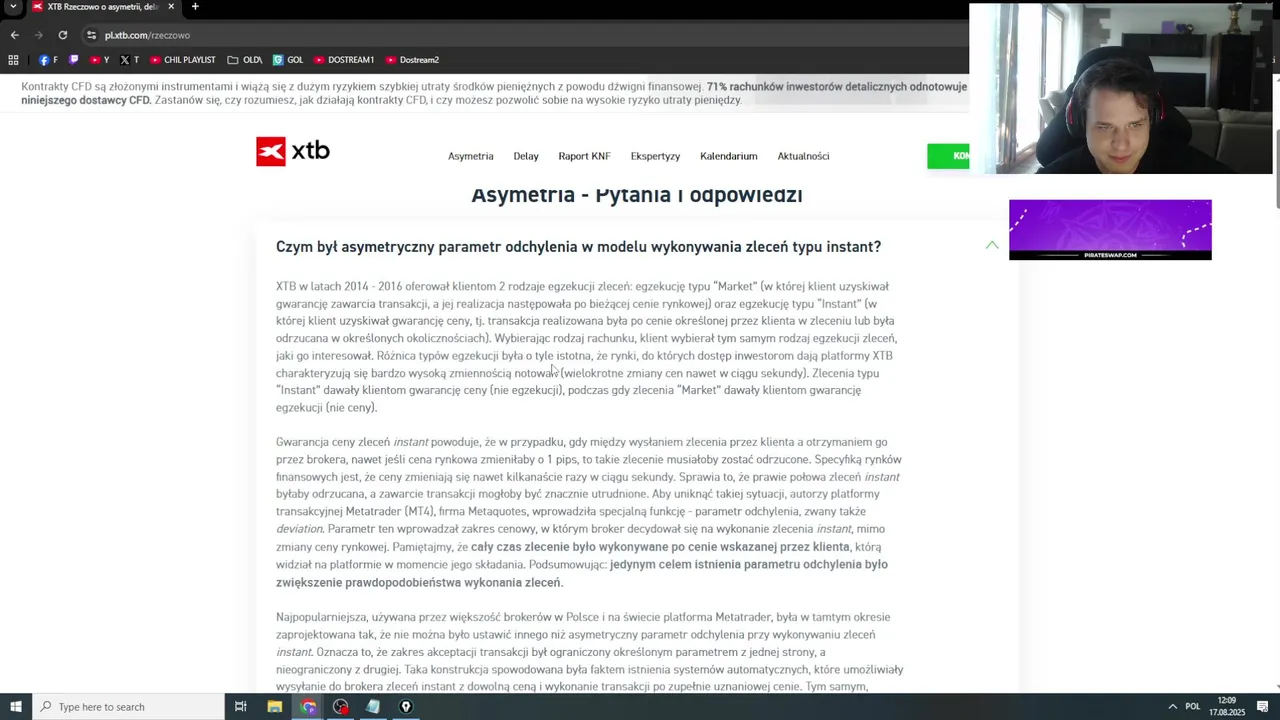Screen dimensions: 1280x720
Task: Open Task View on the taskbar
Action: coord(241,707)
